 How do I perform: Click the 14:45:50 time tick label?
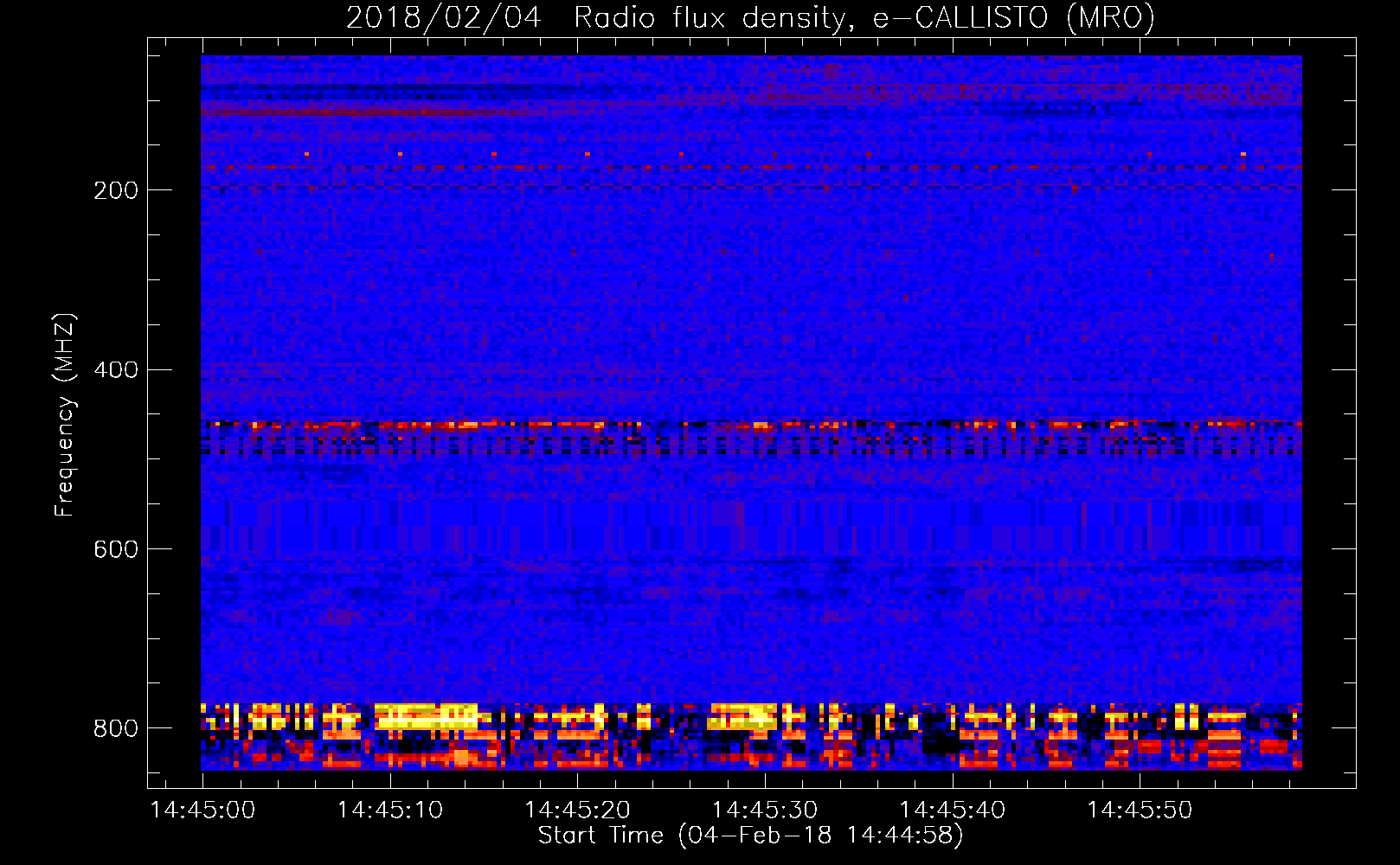(1140, 811)
